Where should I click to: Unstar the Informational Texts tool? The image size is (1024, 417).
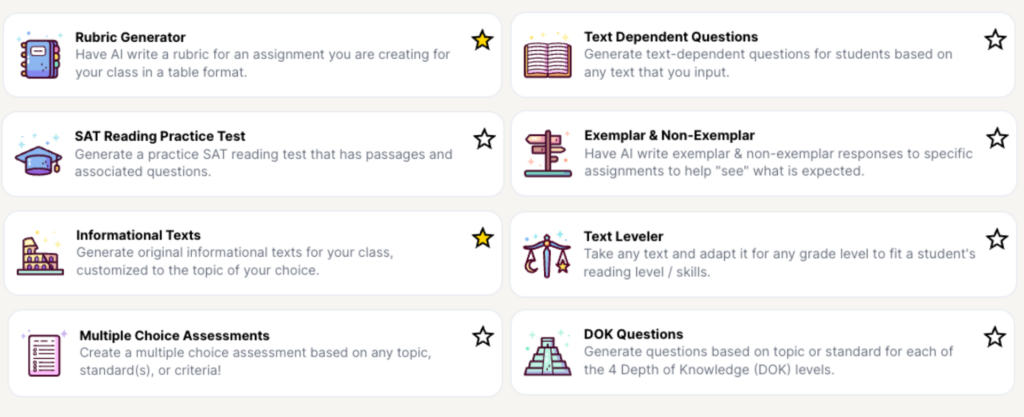point(483,238)
